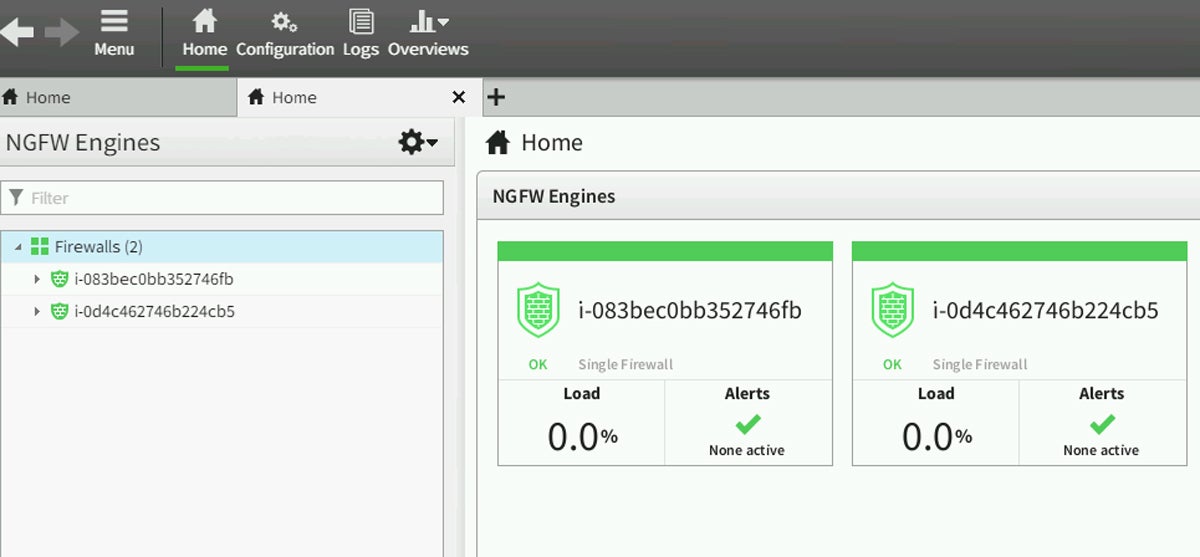1200x557 pixels.
Task: Go back with the left arrow
Action: click(16, 33)
